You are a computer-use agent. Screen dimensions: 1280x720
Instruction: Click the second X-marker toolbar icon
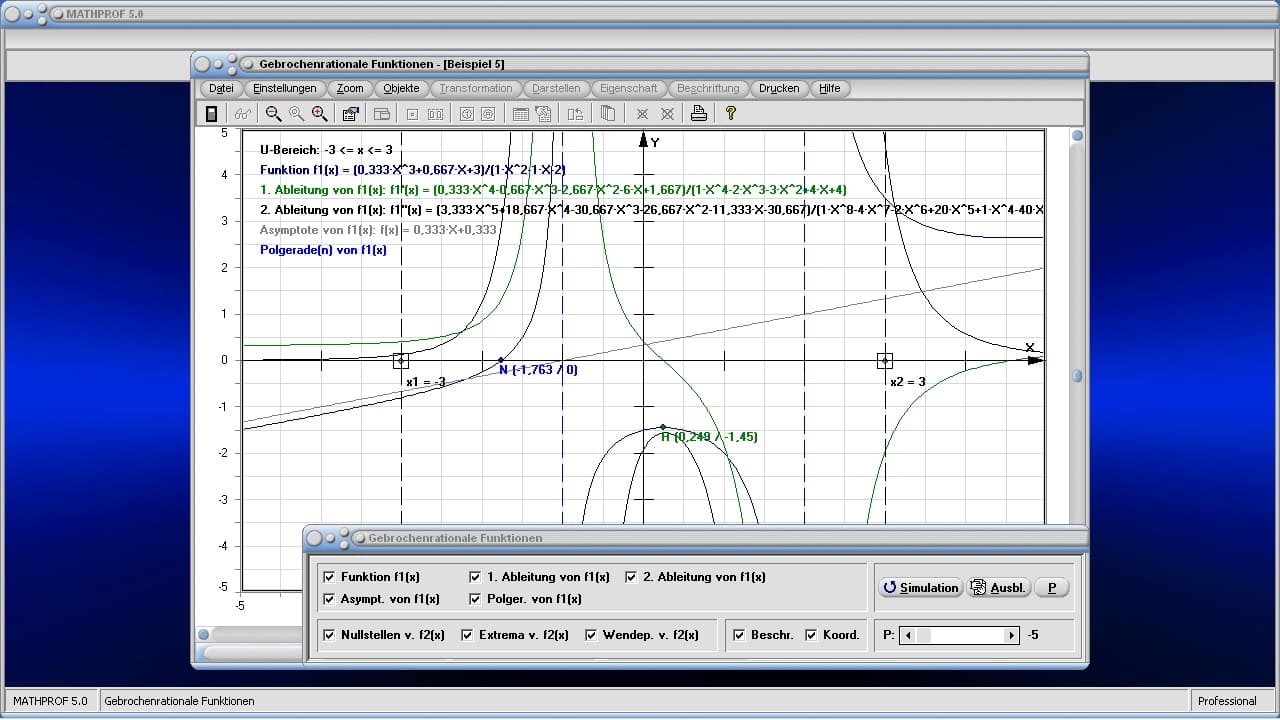point(667,114)
